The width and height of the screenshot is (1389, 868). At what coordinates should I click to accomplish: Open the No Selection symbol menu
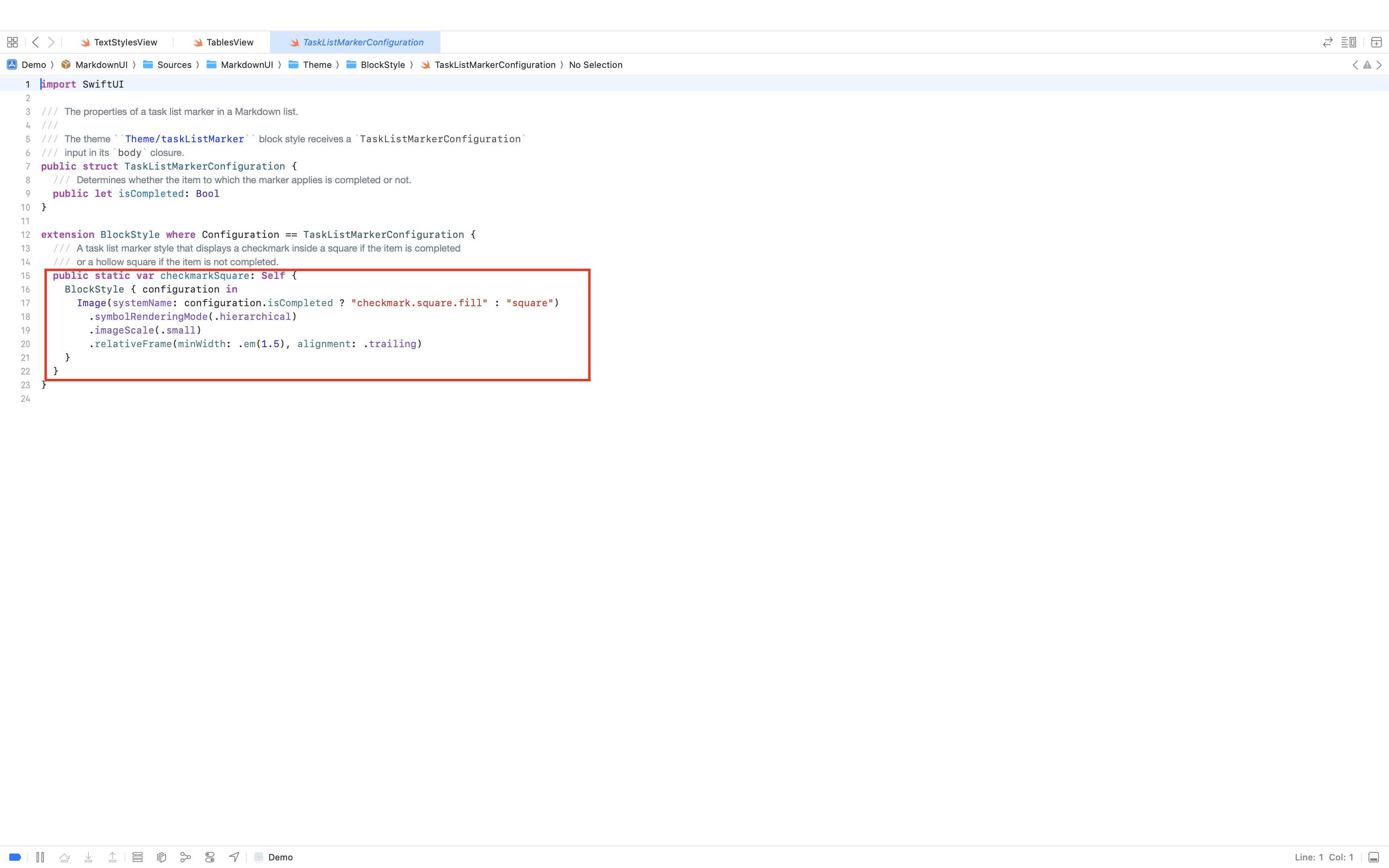click(x=595, y=65)
